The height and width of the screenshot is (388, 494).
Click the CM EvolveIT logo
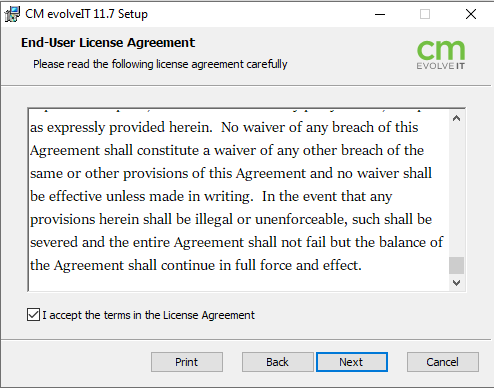pos(441,55)
